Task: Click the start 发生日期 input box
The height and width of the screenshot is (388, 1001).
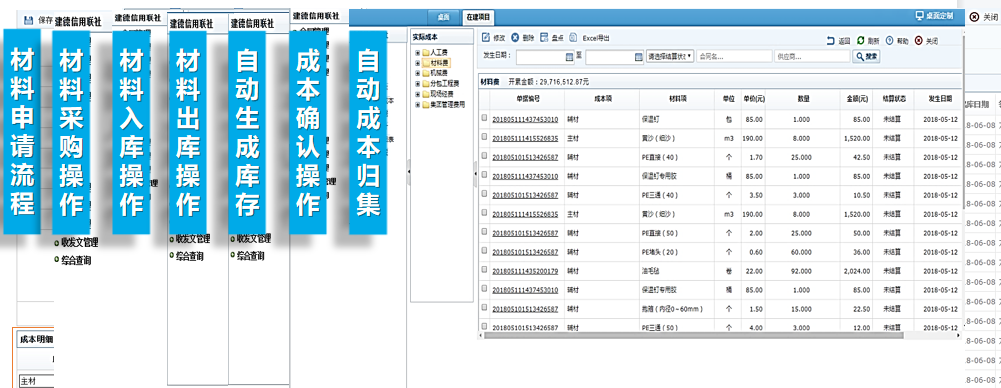Action: tap(545, 57)
